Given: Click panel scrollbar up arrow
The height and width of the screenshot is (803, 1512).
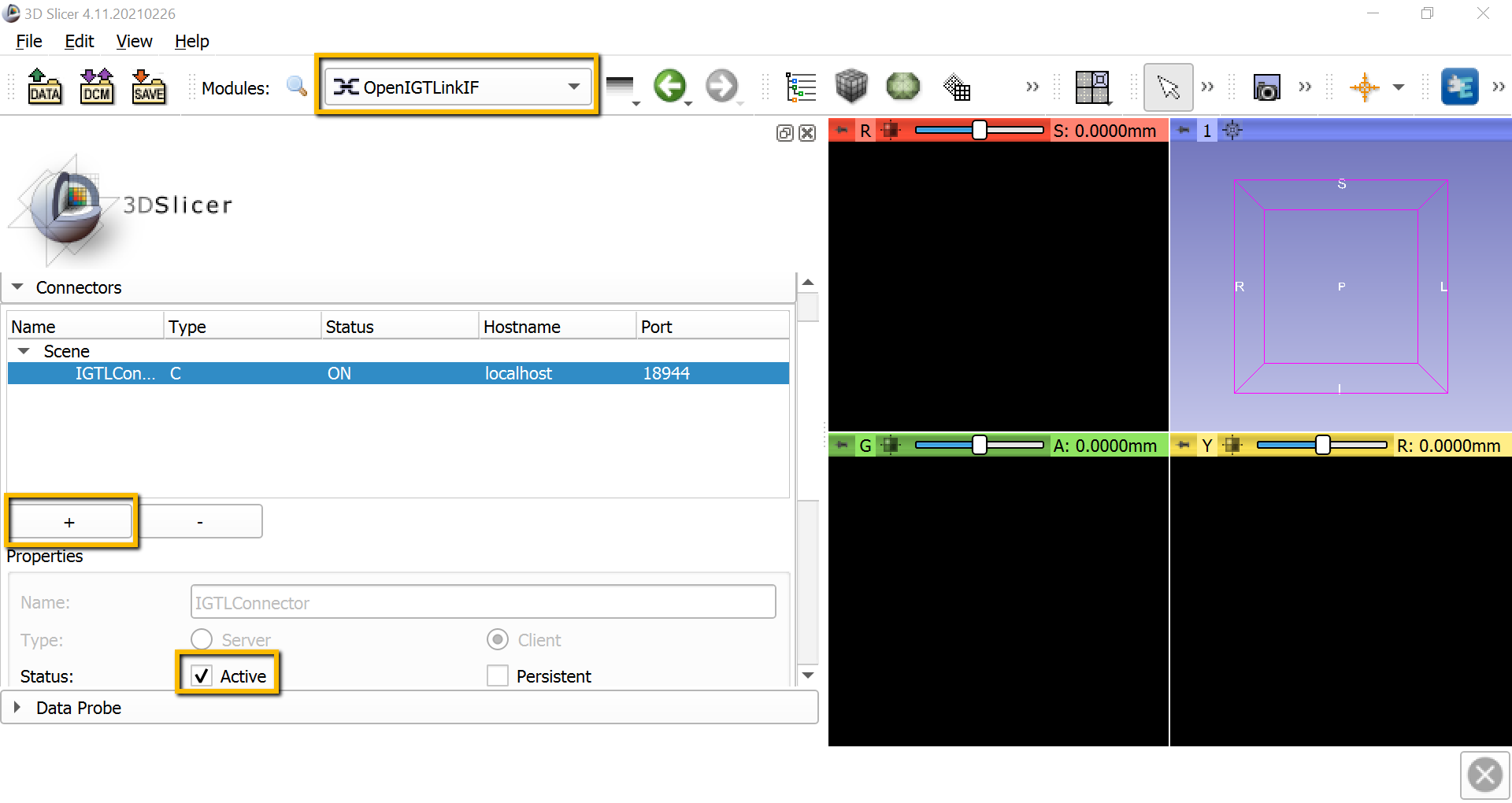Looking at the screenshot, I should click(x=808, y=283).
